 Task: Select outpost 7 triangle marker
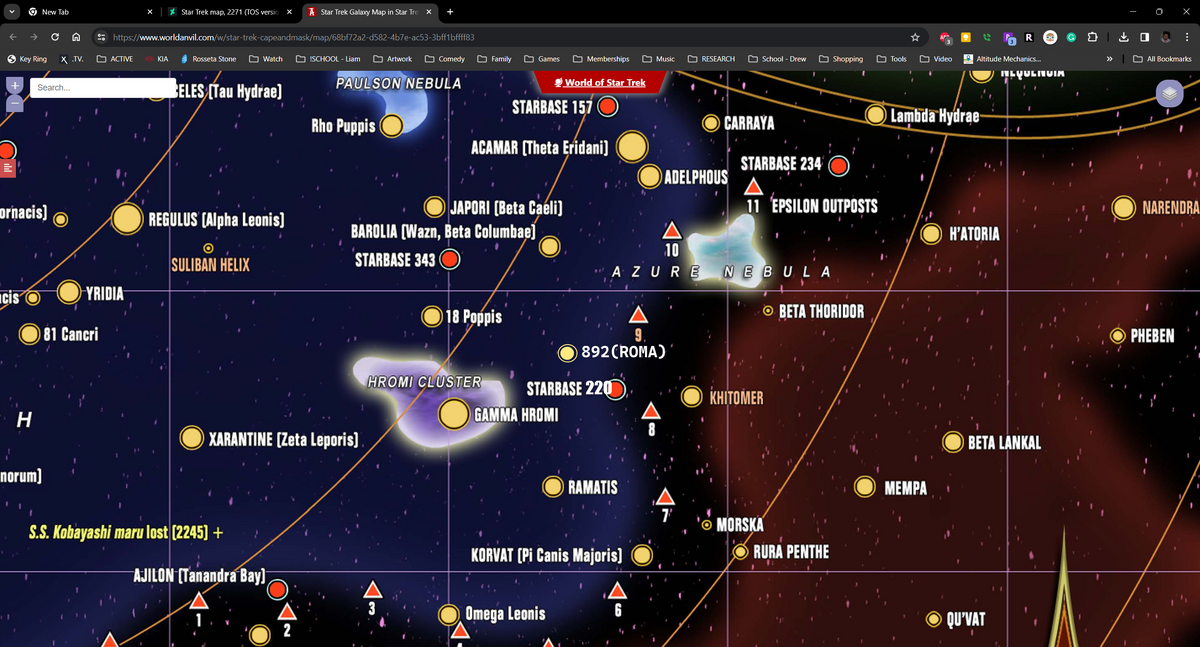(x=665, y=497)
